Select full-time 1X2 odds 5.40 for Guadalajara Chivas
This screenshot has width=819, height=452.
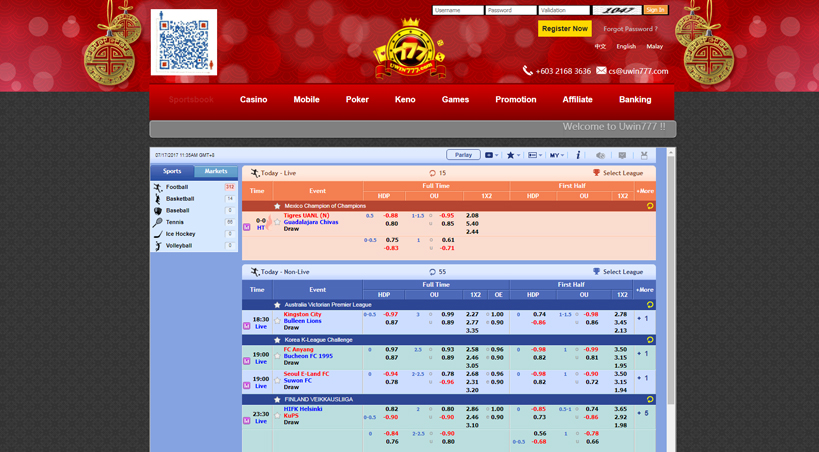pos(472,224)
